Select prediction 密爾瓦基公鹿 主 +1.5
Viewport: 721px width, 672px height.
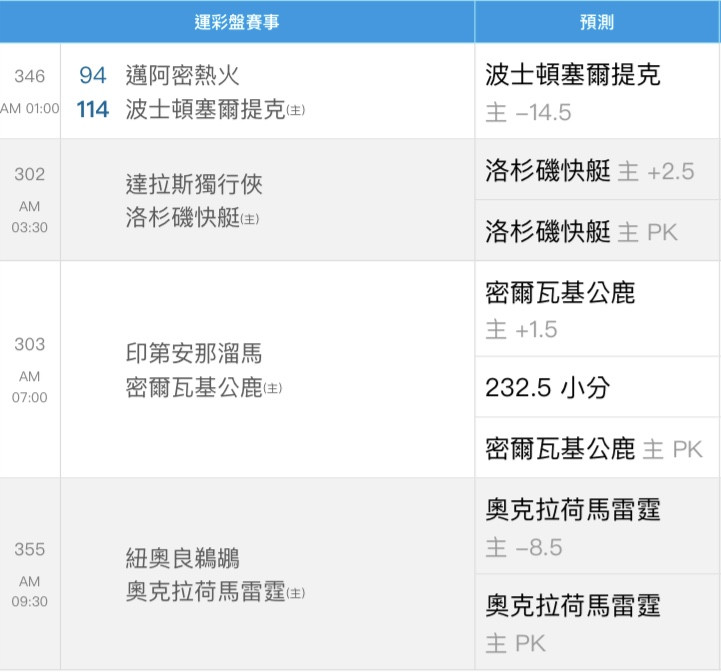pos(597,309)
